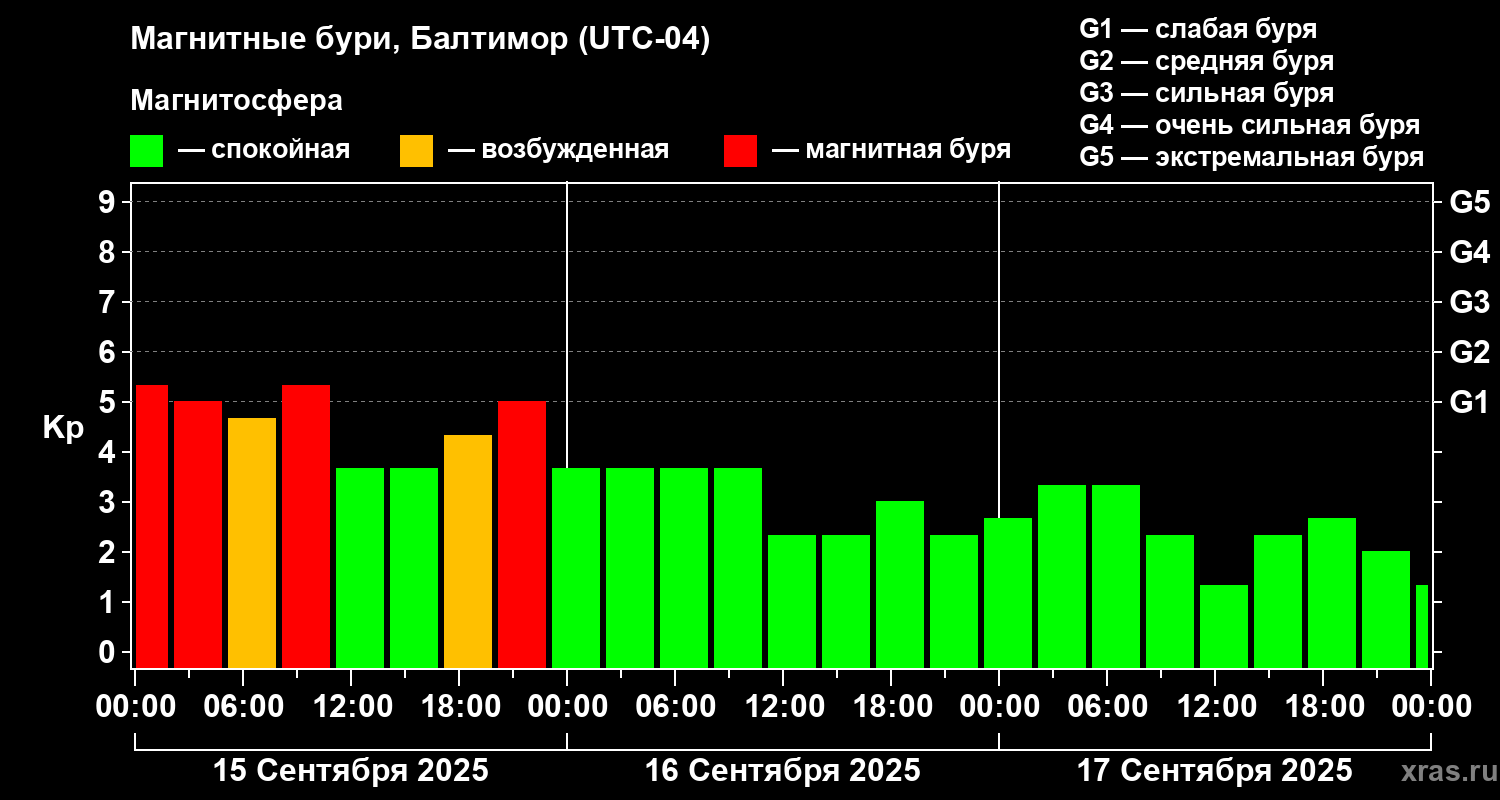Click the green 'спокойная' legend swatch
1500x800 pixels.
[x=146, y=151]
